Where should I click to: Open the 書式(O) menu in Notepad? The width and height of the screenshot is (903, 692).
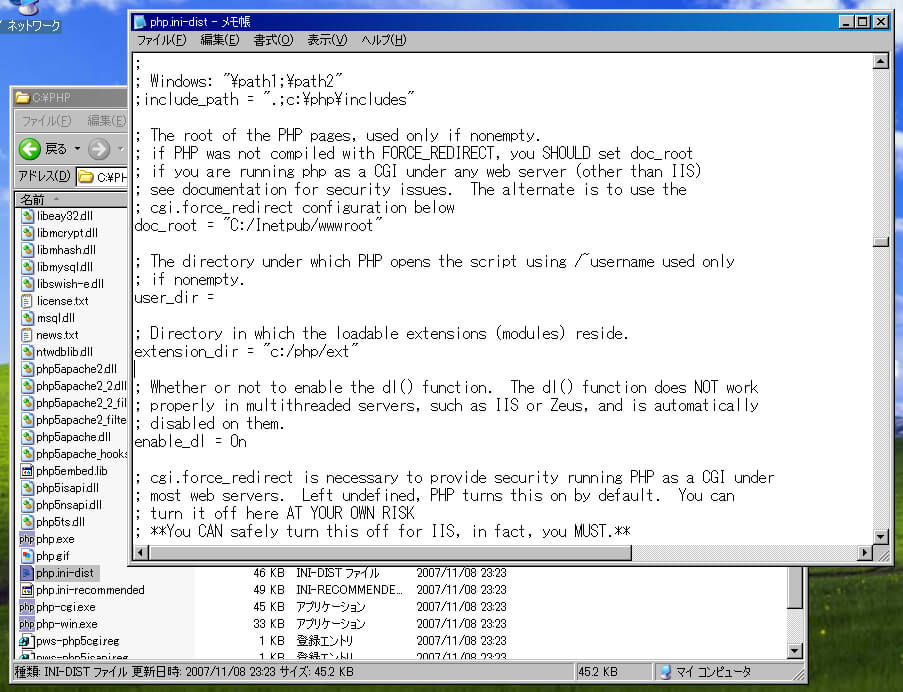click(273, 40)
